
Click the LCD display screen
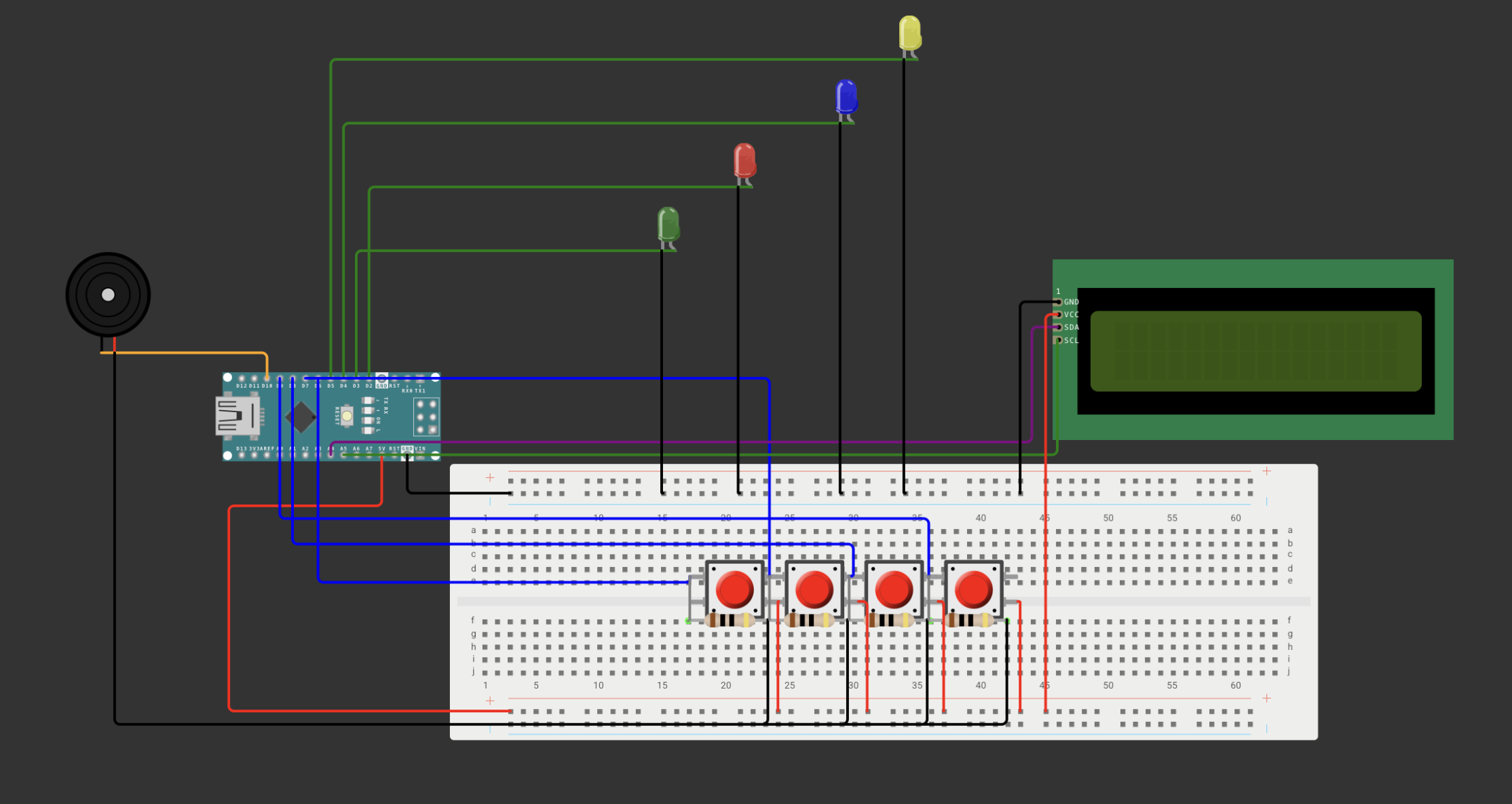pos(1255,351)
